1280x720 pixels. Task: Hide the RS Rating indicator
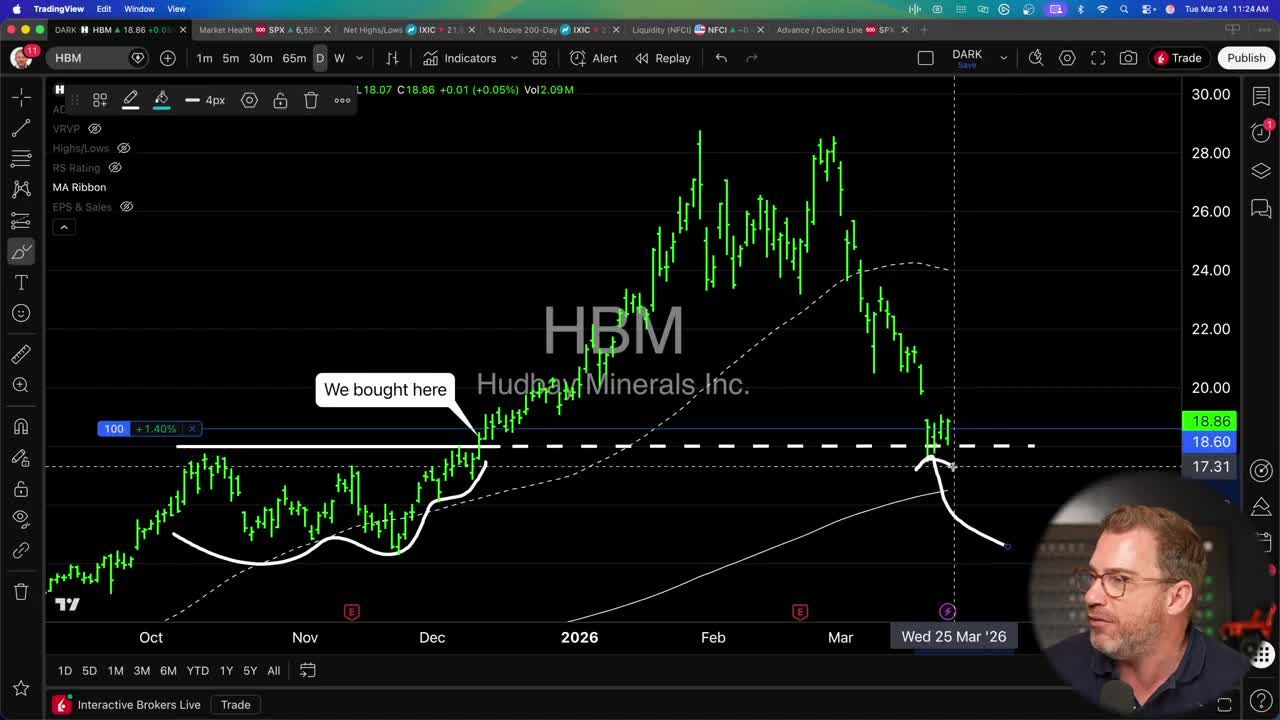click(115, 167)
